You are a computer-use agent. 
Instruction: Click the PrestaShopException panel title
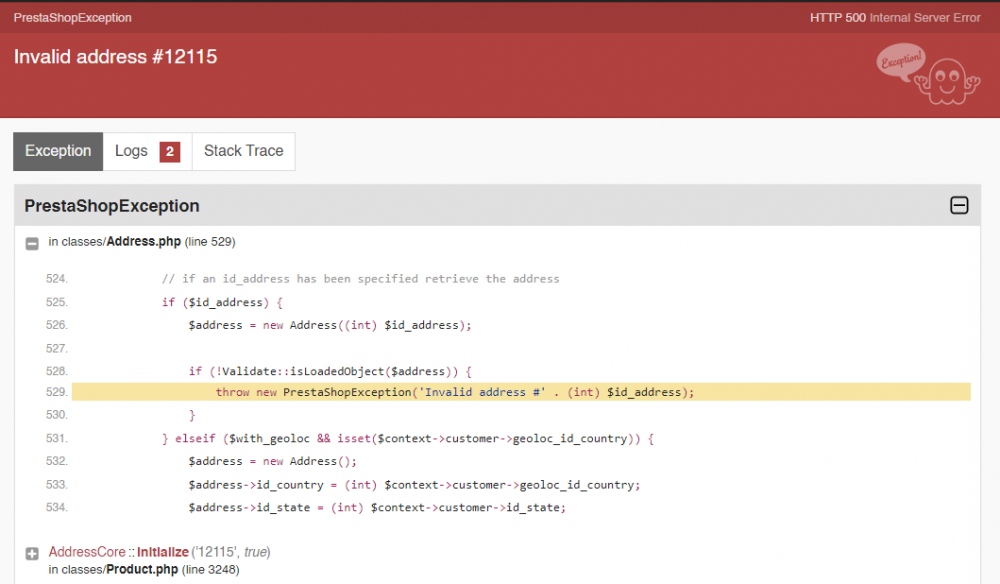pos(112,206)
